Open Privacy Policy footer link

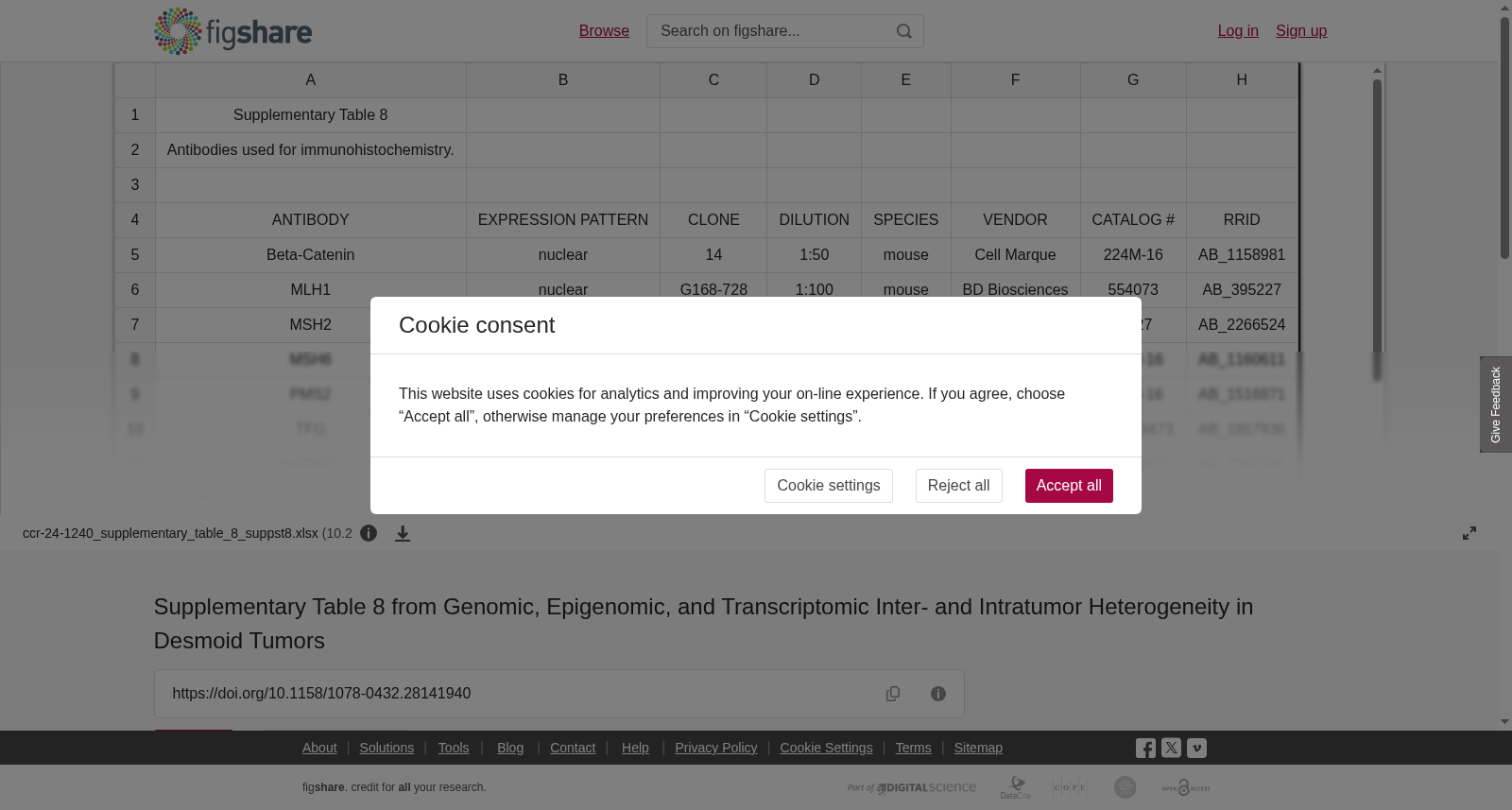tap(715, 748)
